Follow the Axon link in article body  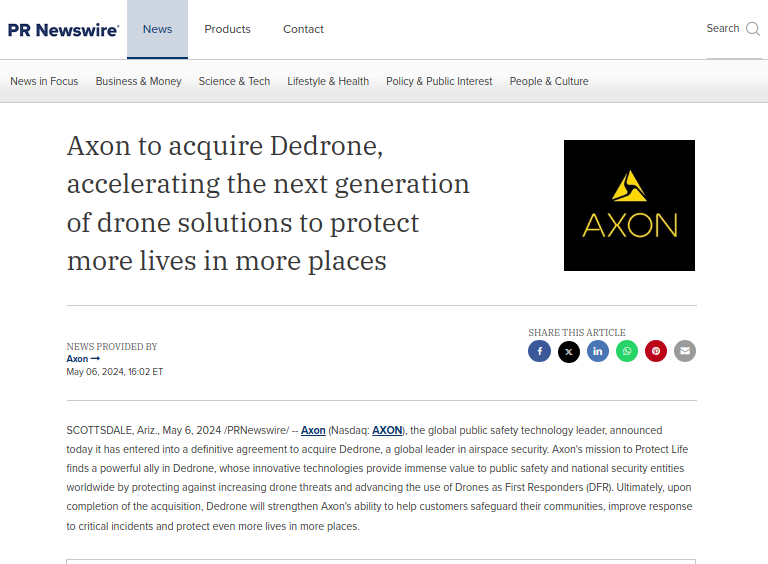coord(313,430)
